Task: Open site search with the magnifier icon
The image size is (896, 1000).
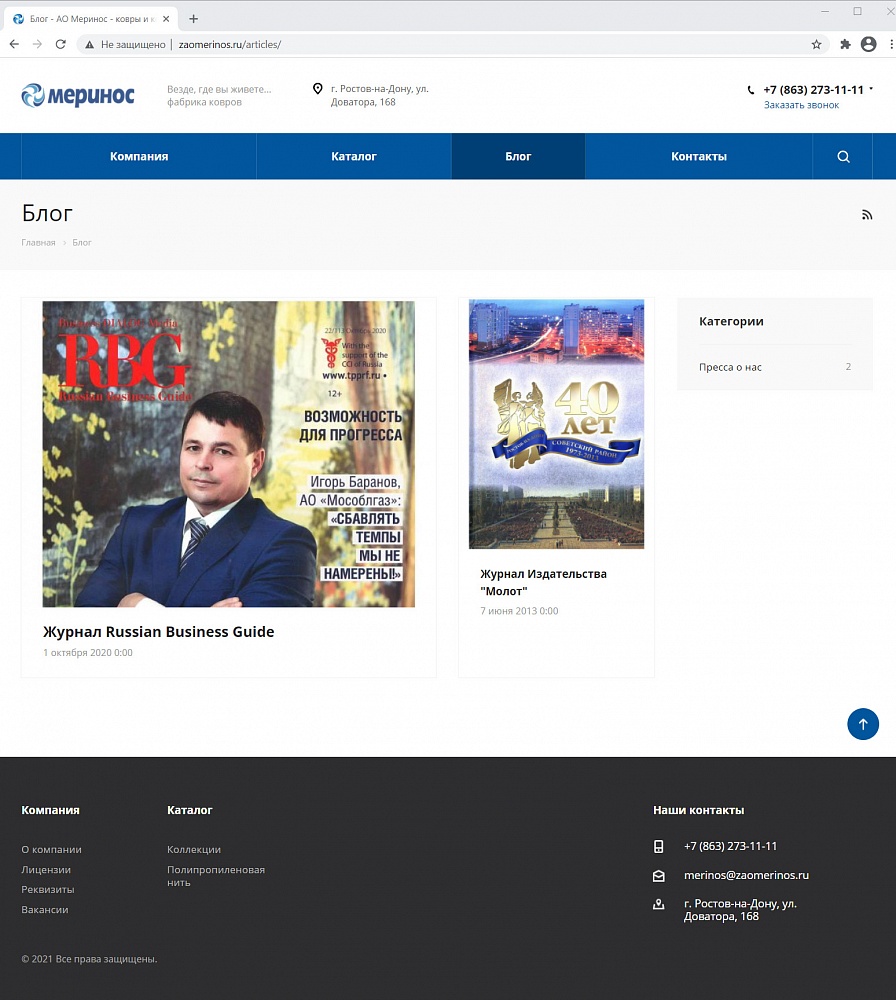Action: point(843,156)
